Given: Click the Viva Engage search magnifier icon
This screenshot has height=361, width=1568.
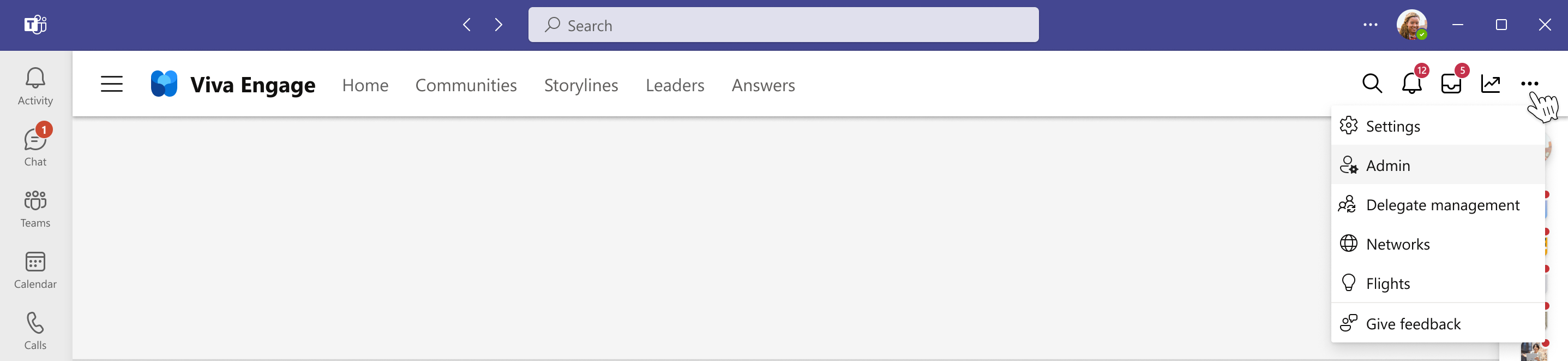Looking at the screenshot, I should click(1372, 84).
